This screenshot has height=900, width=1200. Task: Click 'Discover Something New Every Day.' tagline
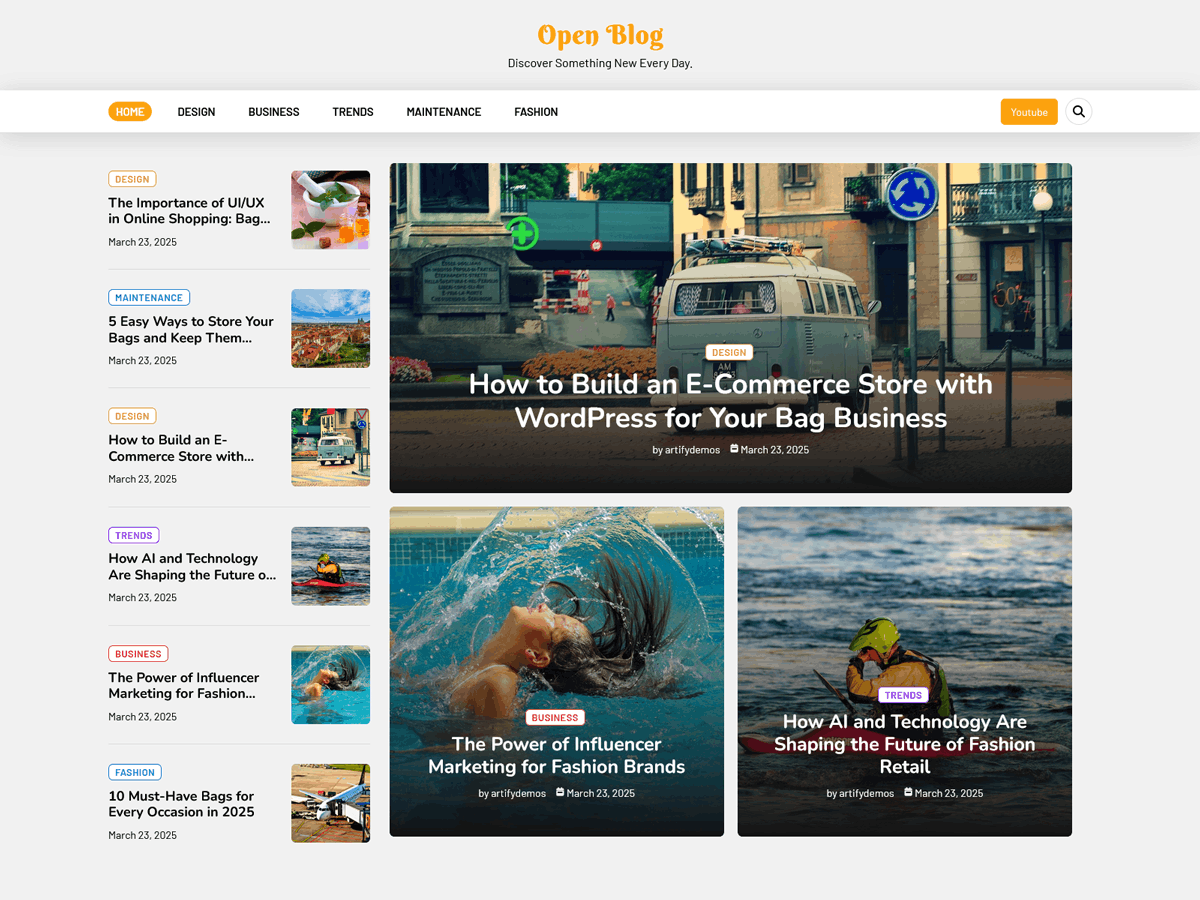click(600, 63)
